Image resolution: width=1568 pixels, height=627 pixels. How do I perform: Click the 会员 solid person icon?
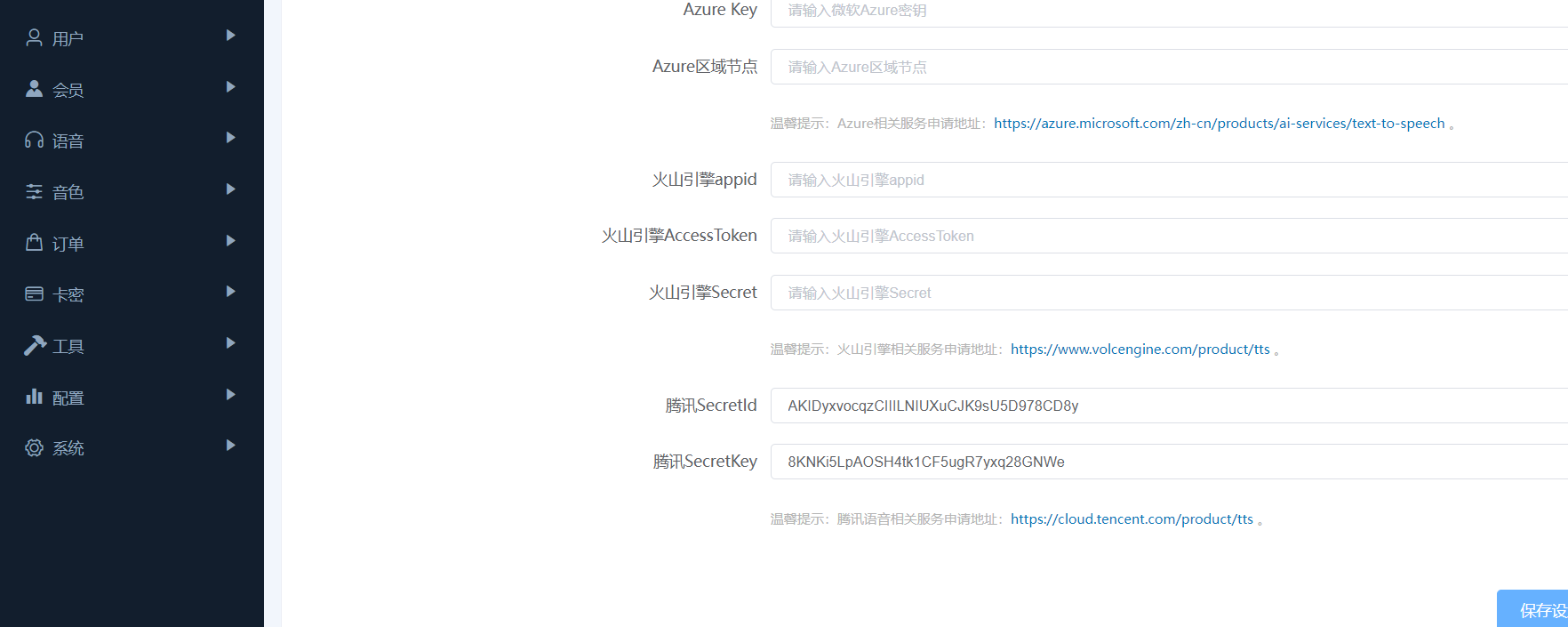click(x=34, y=89)
